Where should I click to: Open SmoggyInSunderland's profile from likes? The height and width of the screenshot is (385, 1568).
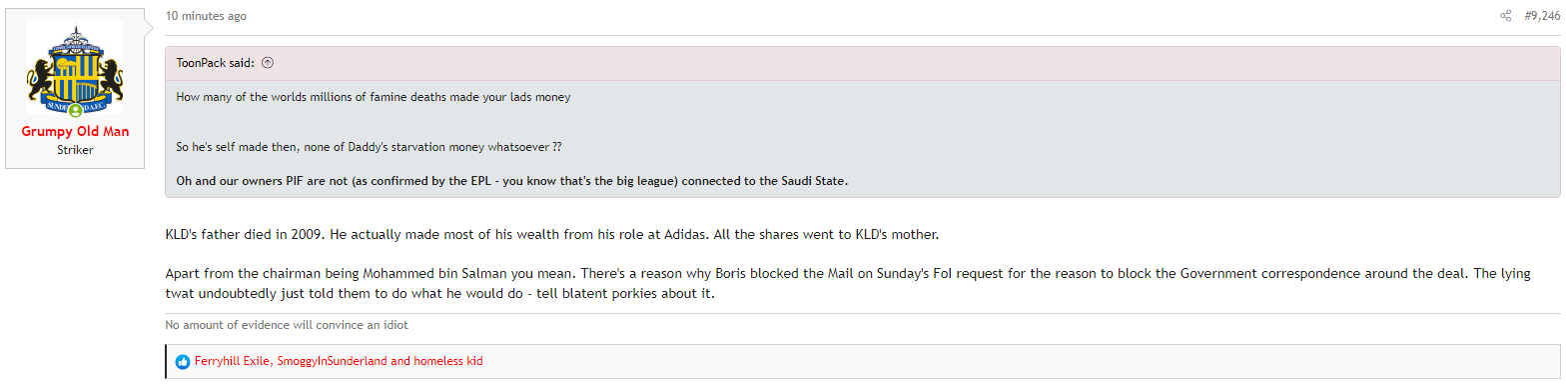click(x=332, y=361)
